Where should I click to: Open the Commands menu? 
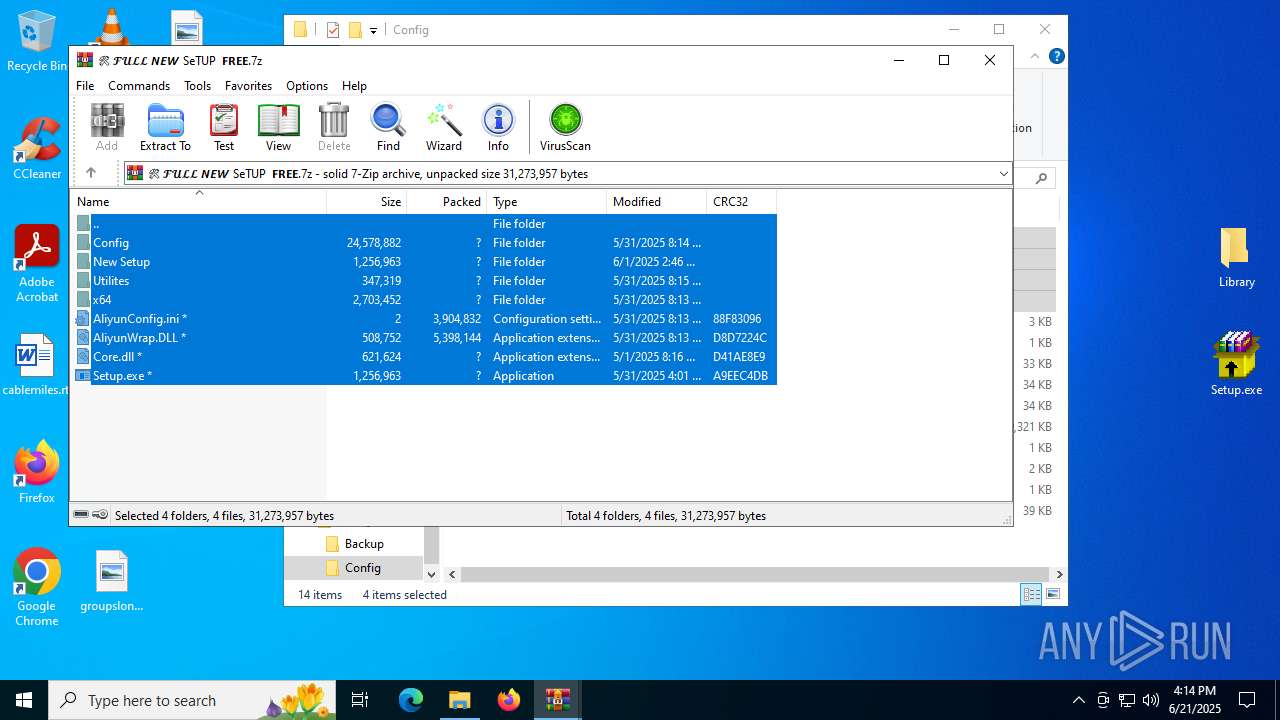pos(139,86)
